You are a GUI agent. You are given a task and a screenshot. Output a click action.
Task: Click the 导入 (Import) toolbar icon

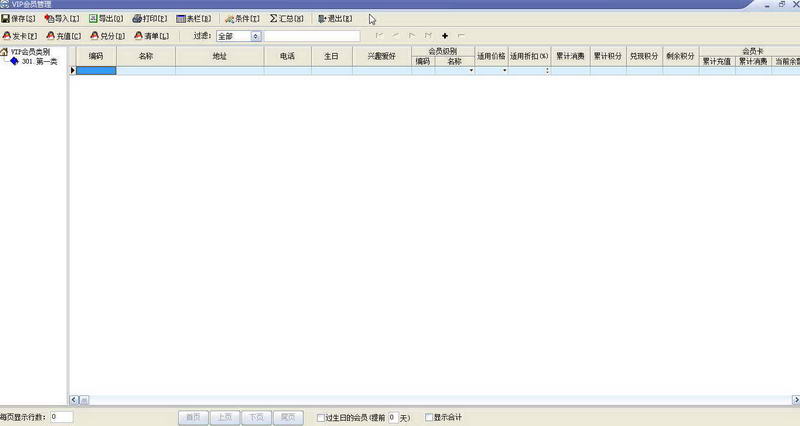62,19
